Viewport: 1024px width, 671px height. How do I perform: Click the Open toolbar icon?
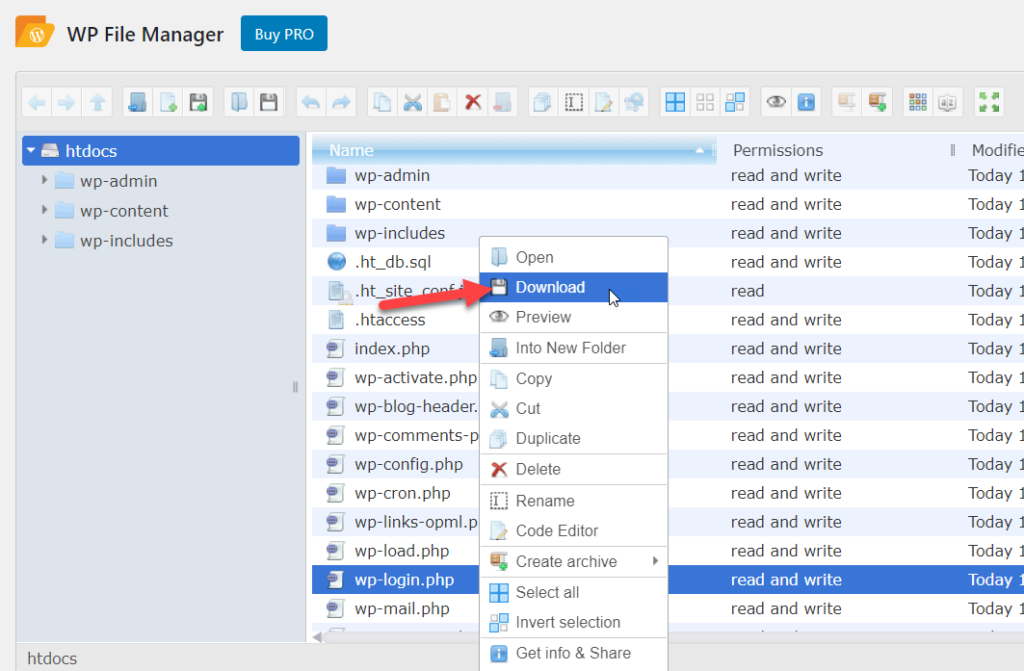click(239, 103)
